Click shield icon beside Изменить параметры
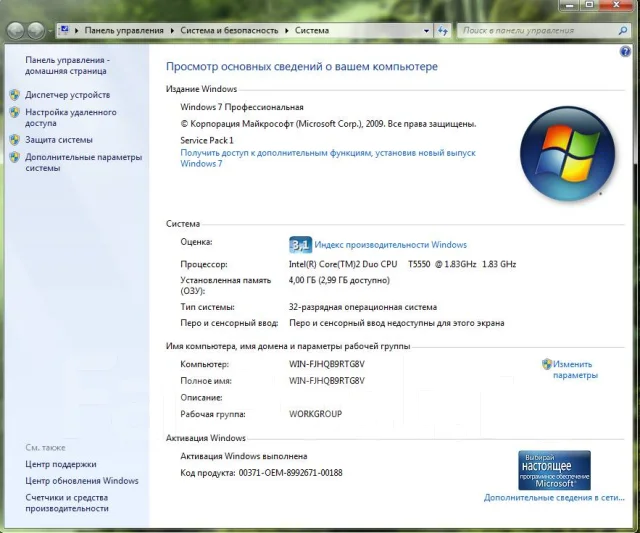Viewport: 640px width, 533px height. pyautogui.click(x=547, y=364)
